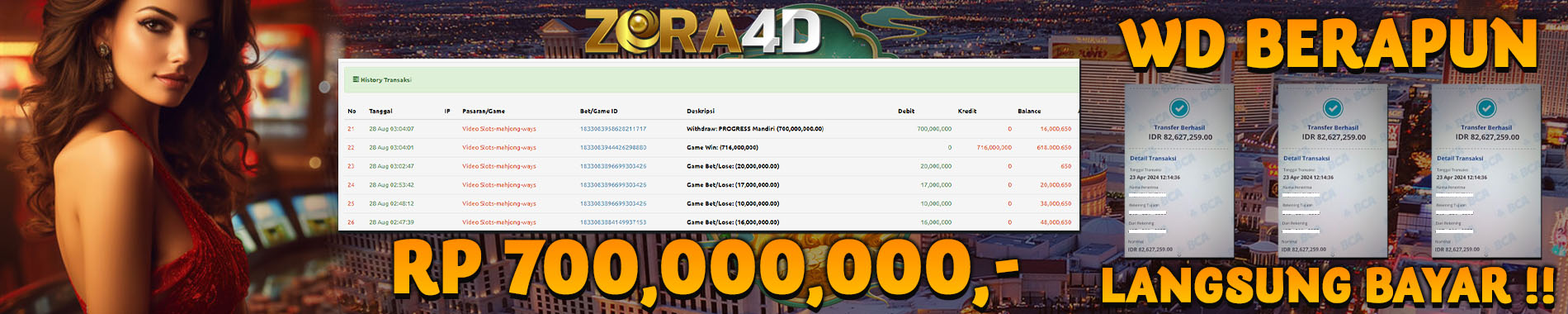Click the LANGSUNG BAYAR !! headline

coord(1328,286)
